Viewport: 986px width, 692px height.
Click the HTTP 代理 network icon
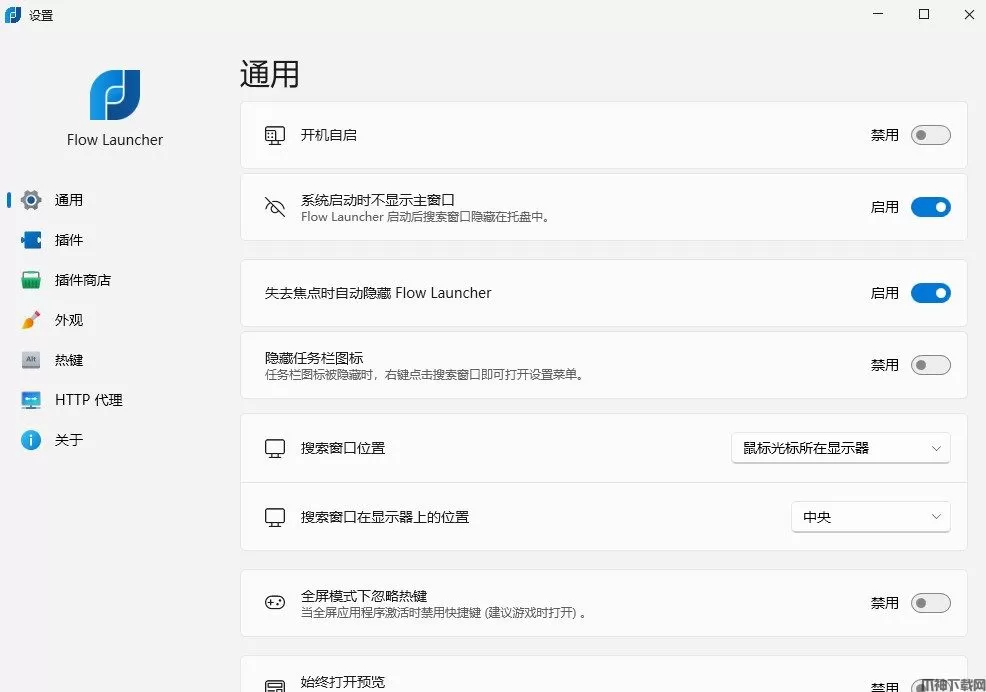pyautogui.click(x=31, y=400)
